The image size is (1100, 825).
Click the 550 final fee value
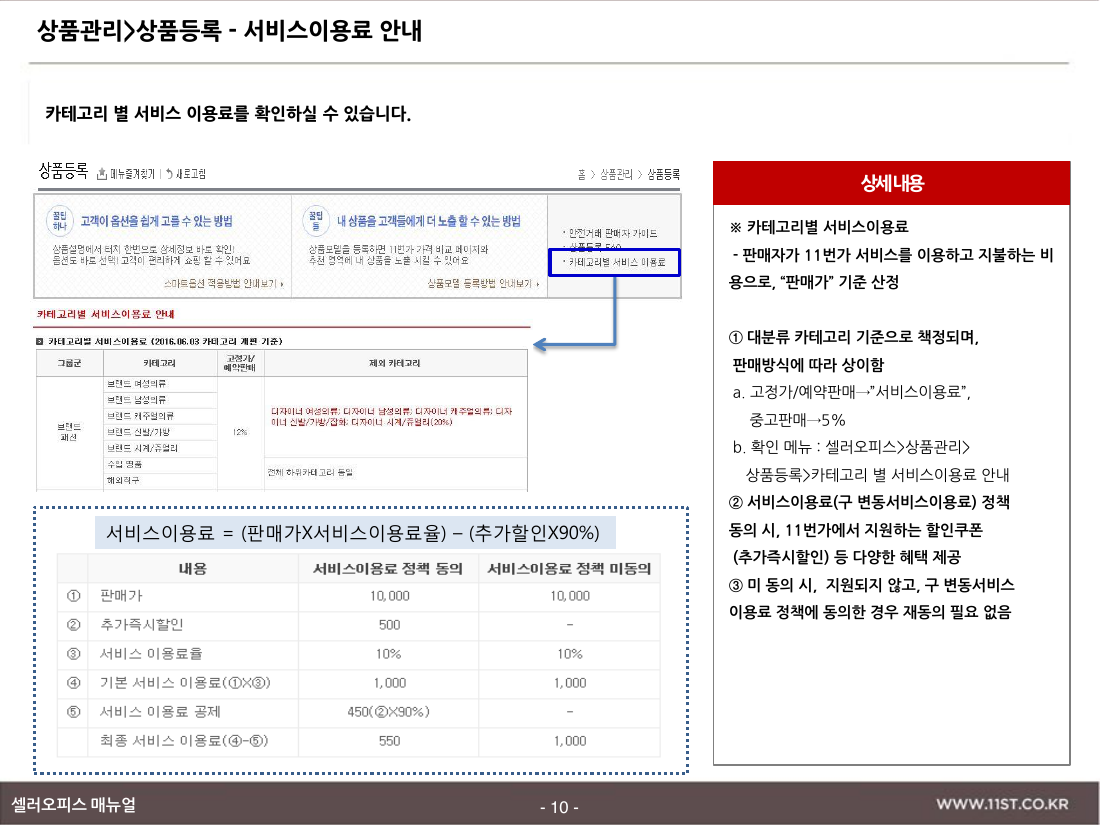pyautogui.click(x=389, y=741)
